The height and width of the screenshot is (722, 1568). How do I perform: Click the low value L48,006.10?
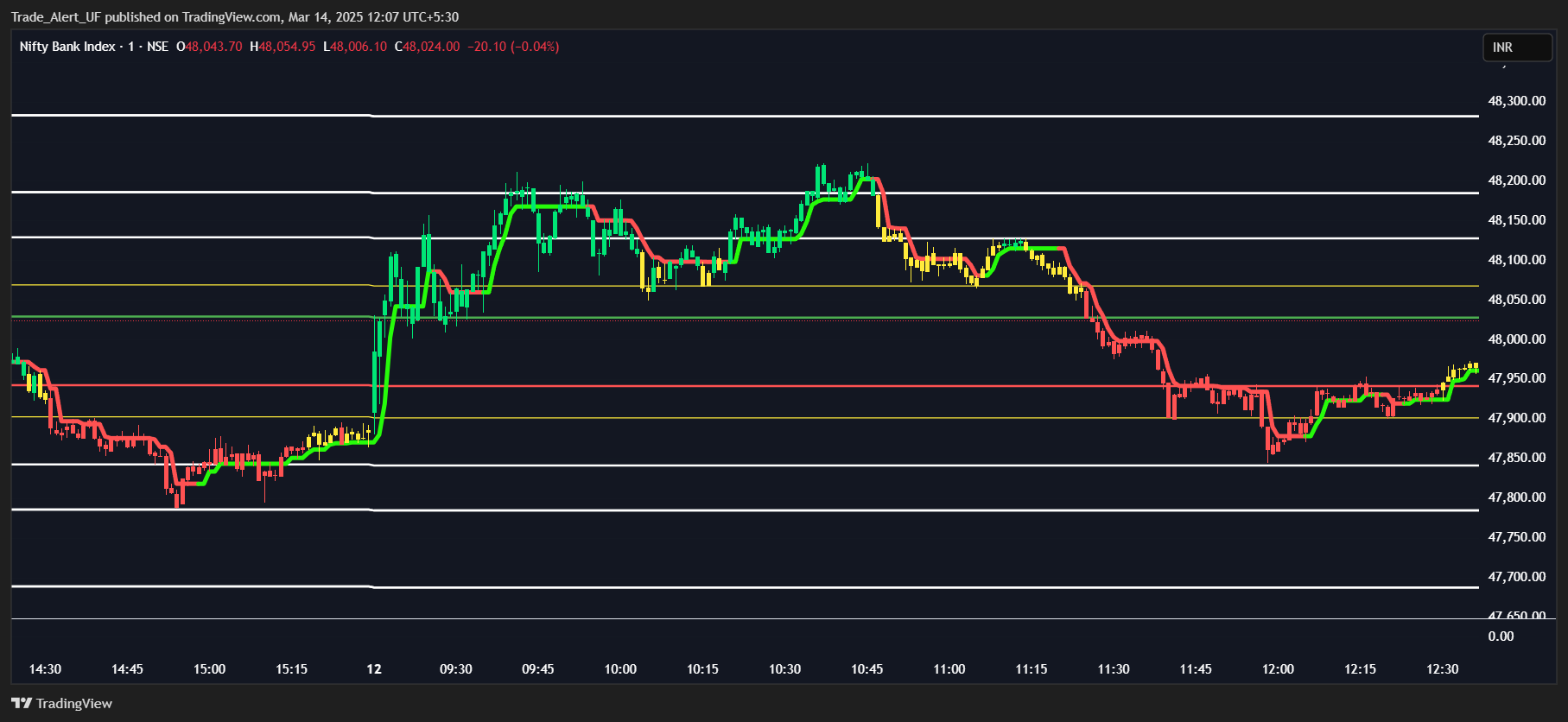(x=355, y=47)
